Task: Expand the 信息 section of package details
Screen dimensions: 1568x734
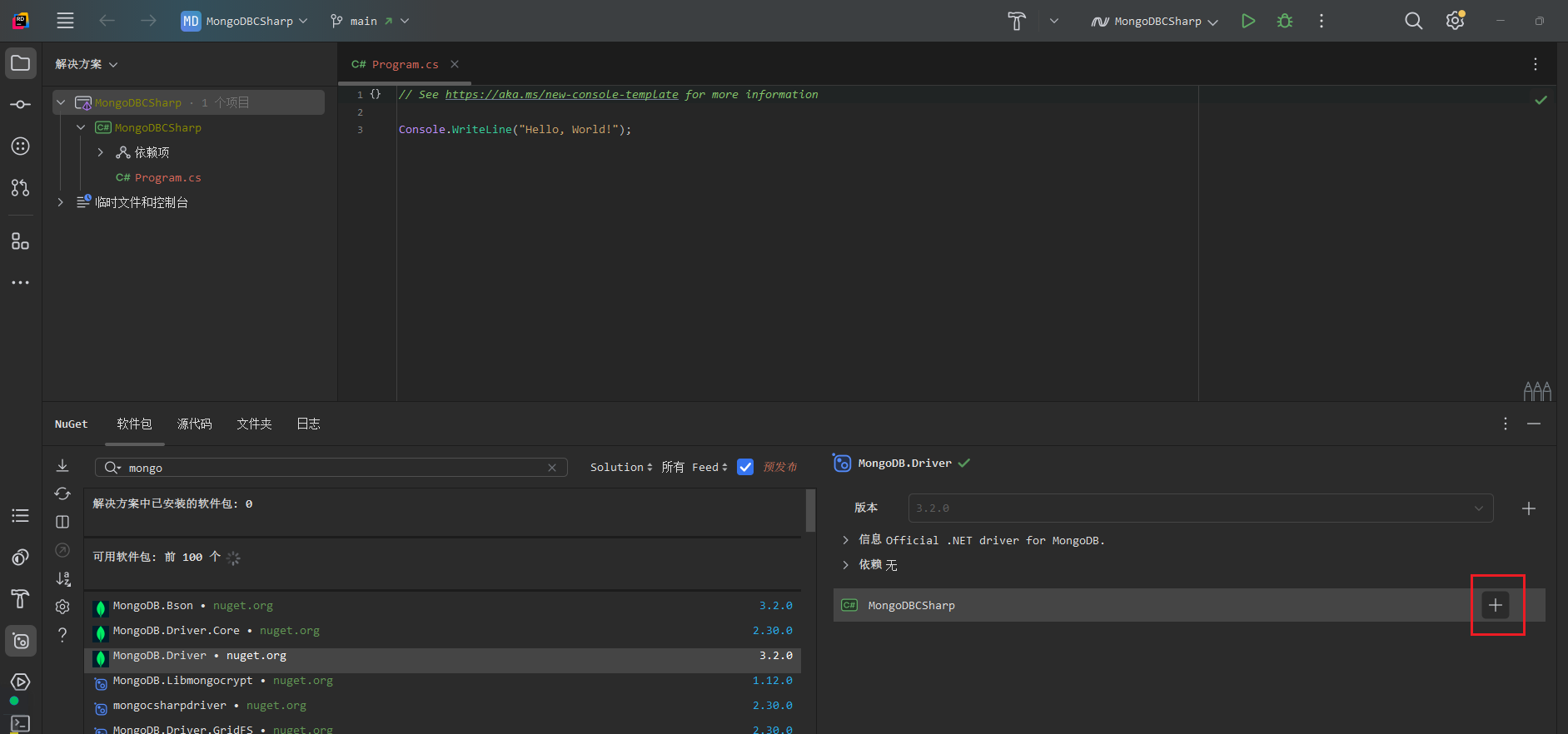Action: [x=846, y=540]
